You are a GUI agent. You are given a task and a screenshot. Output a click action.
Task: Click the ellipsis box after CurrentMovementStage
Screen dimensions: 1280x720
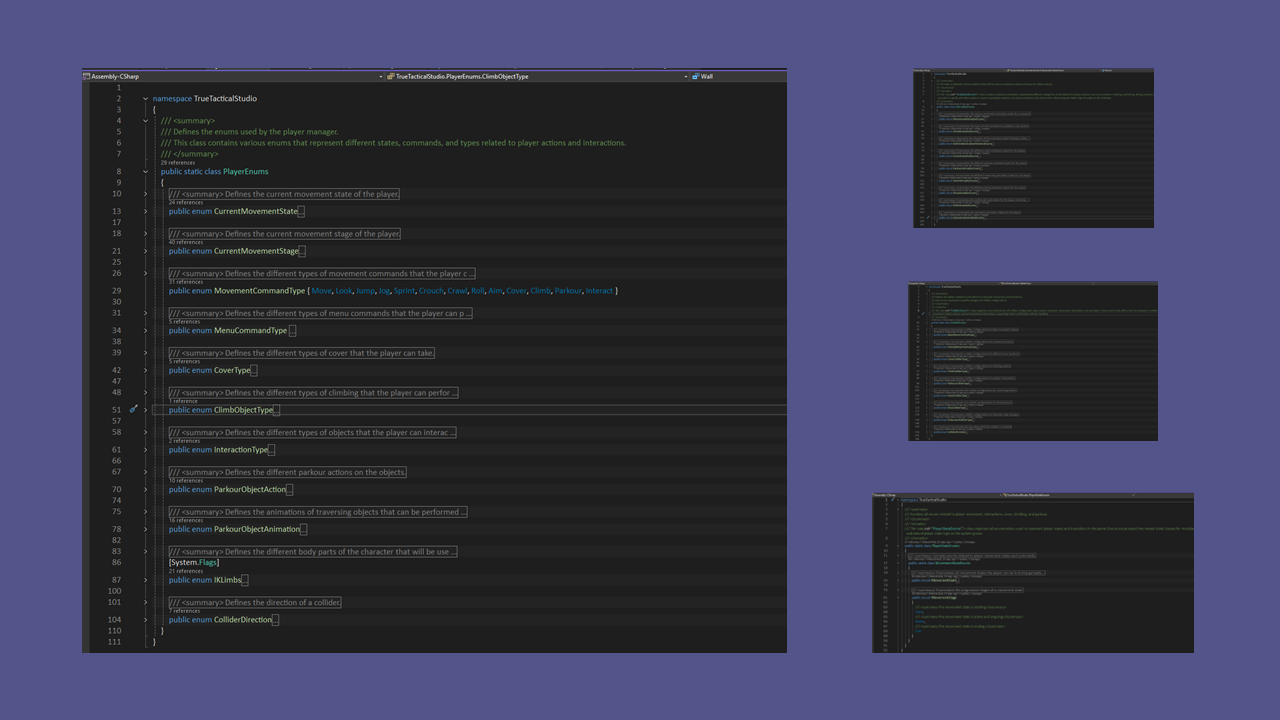pyautogui.click(x=302, y=251)
